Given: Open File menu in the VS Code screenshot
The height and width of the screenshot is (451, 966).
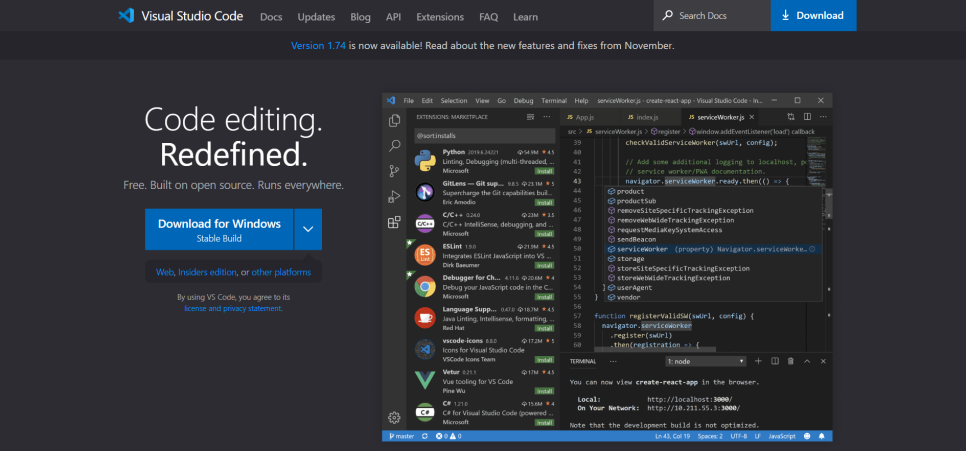Looking at the screenshot, I should pyautogui.click(x=408, y=100).
